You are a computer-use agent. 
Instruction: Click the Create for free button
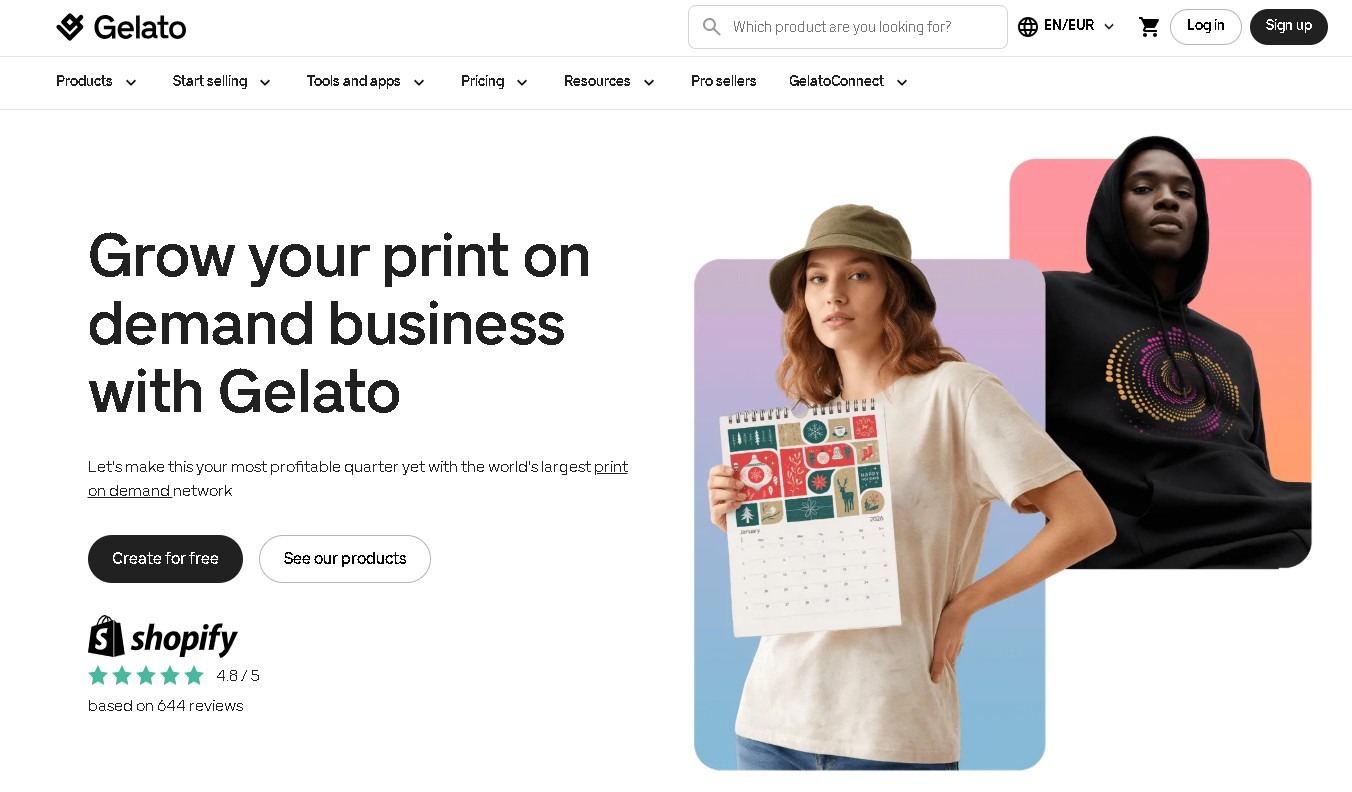165,559
